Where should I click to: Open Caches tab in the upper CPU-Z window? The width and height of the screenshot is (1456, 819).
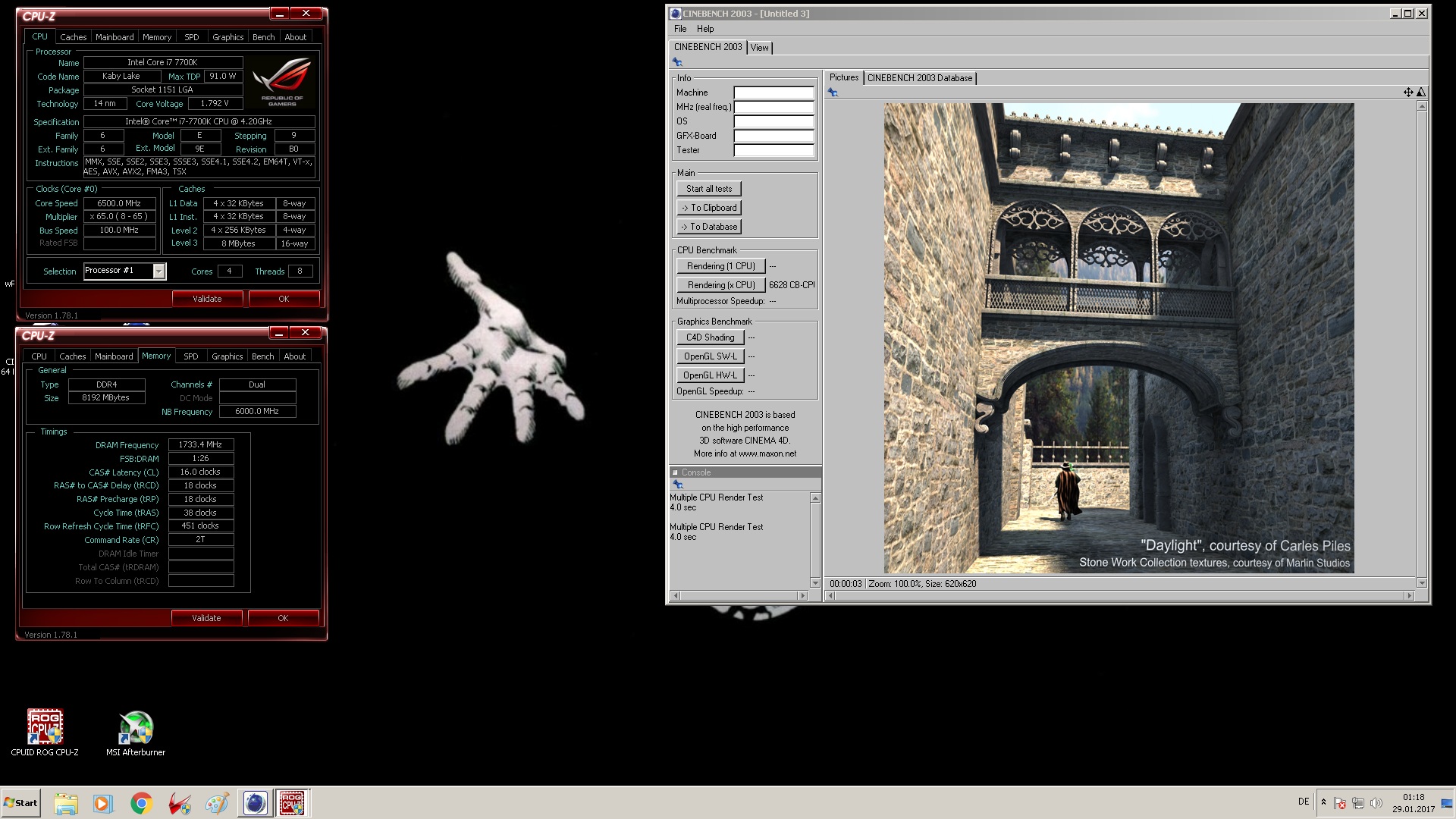pos(74,37)
